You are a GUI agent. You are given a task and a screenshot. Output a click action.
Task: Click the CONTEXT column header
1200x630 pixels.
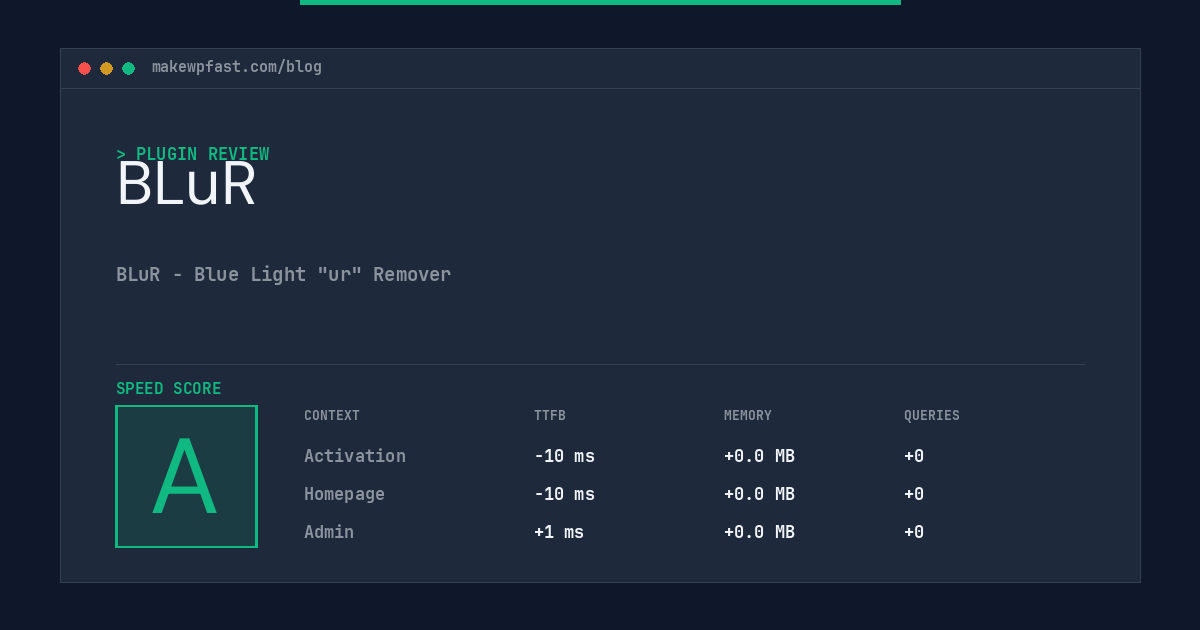(x=332, y=416)
